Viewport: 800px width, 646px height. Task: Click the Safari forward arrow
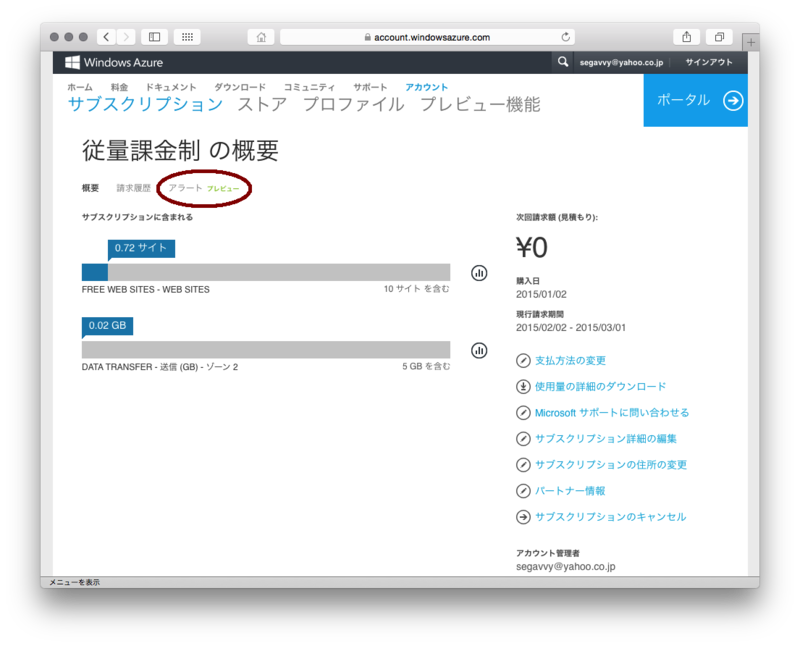[126, 37]
